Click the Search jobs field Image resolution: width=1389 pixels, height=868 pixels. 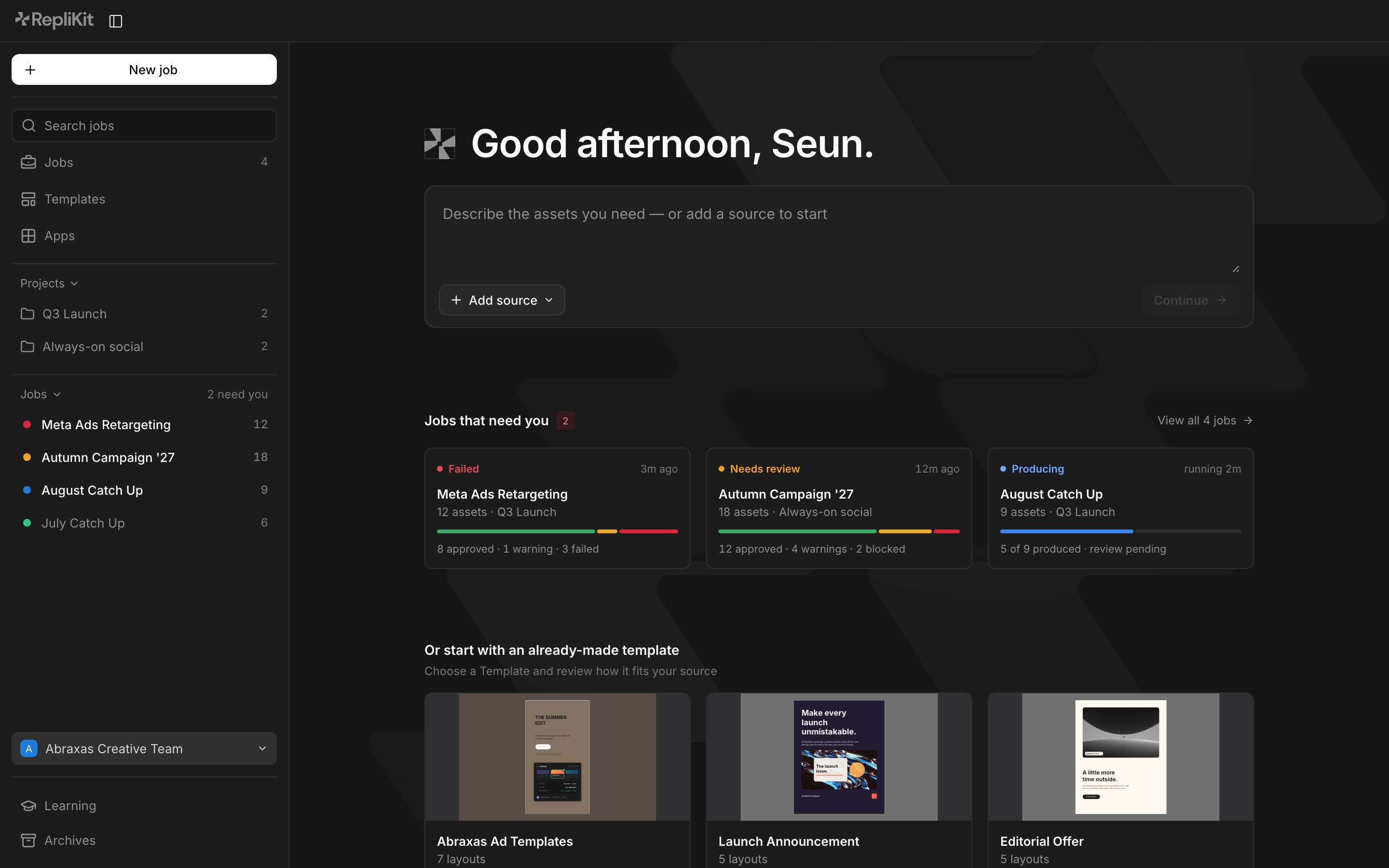point(144,125)
